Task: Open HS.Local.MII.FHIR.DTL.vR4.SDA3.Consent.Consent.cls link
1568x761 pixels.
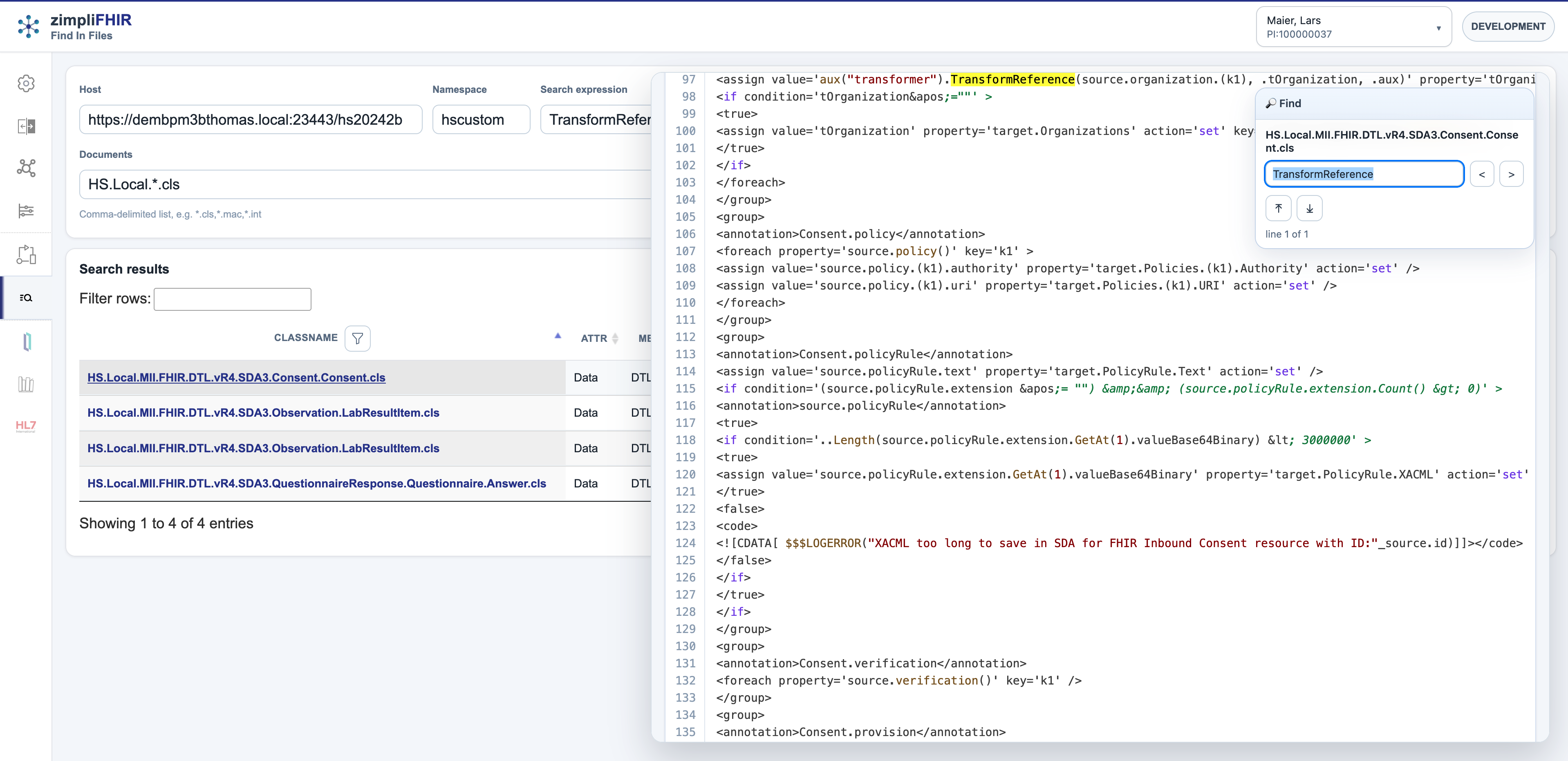Action: pos(236,377)
